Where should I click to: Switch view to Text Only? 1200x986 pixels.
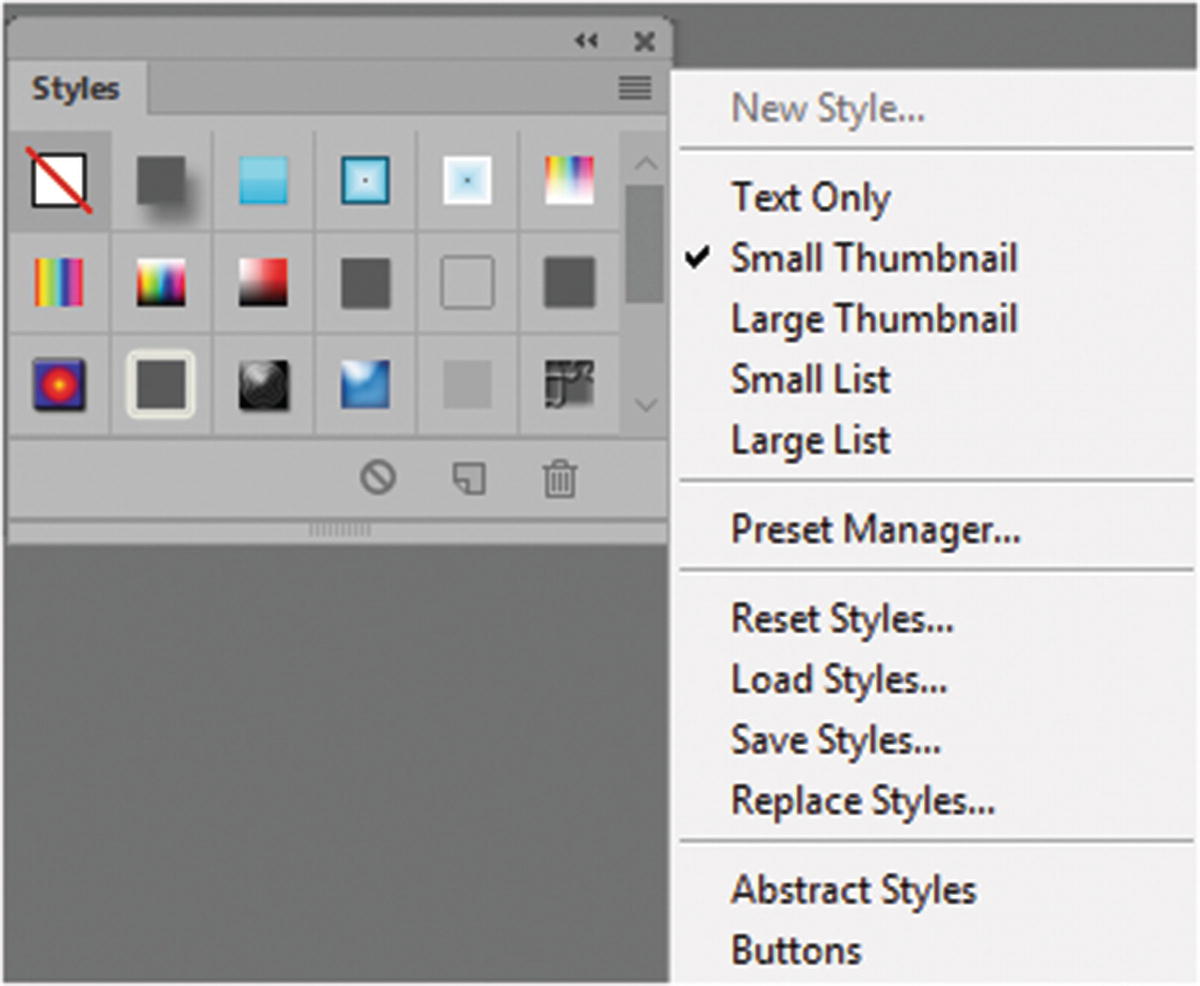[810, 197]
